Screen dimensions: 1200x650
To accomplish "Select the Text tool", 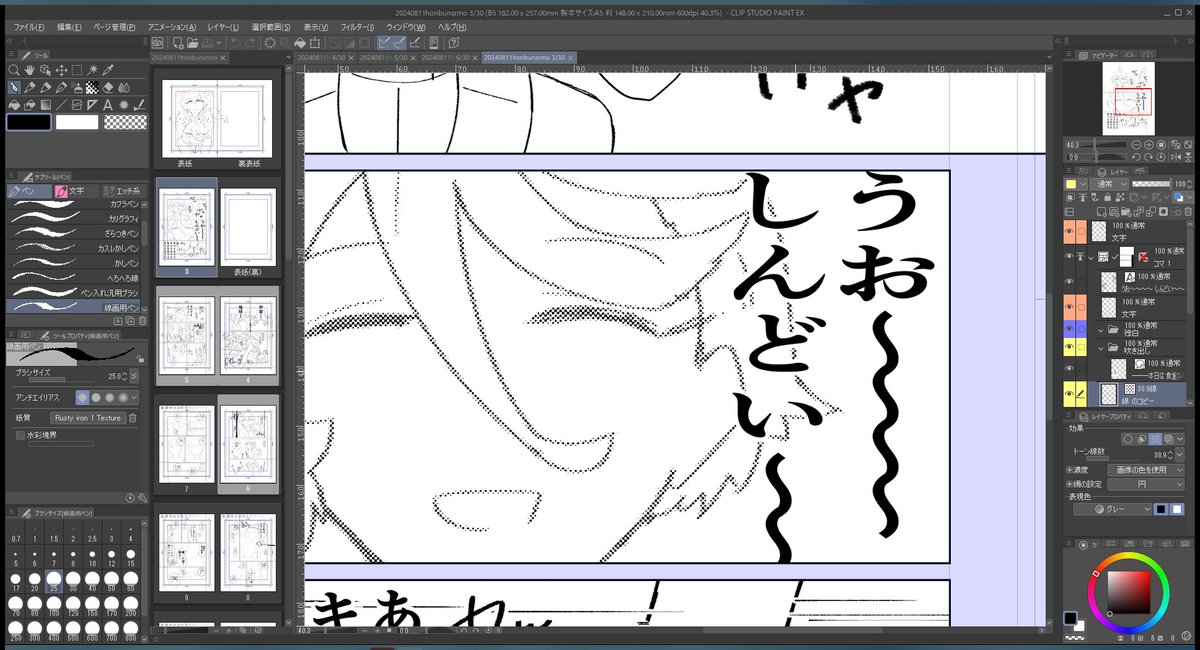I will coord(108,105).
